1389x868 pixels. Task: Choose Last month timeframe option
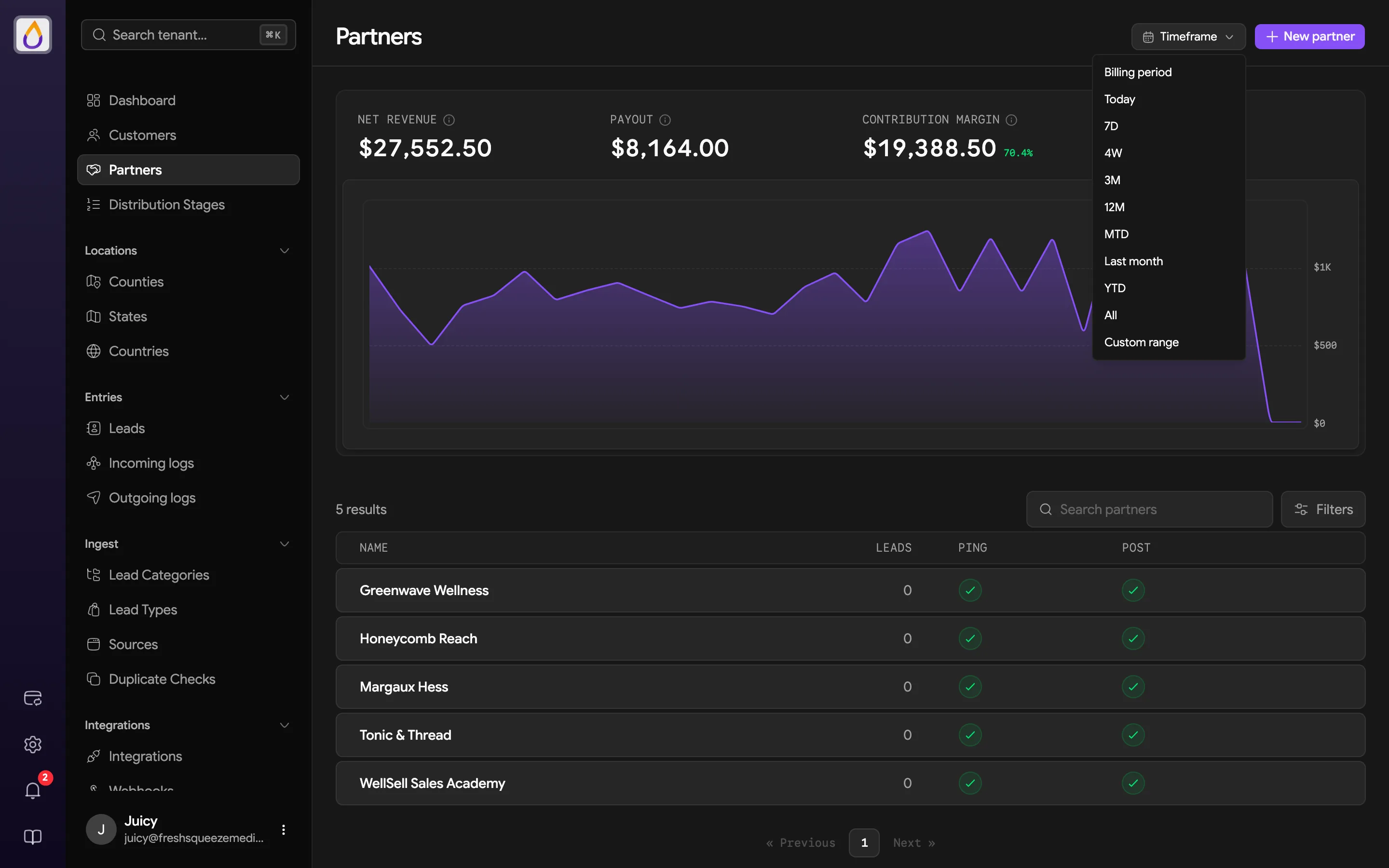pos(1169,261)
